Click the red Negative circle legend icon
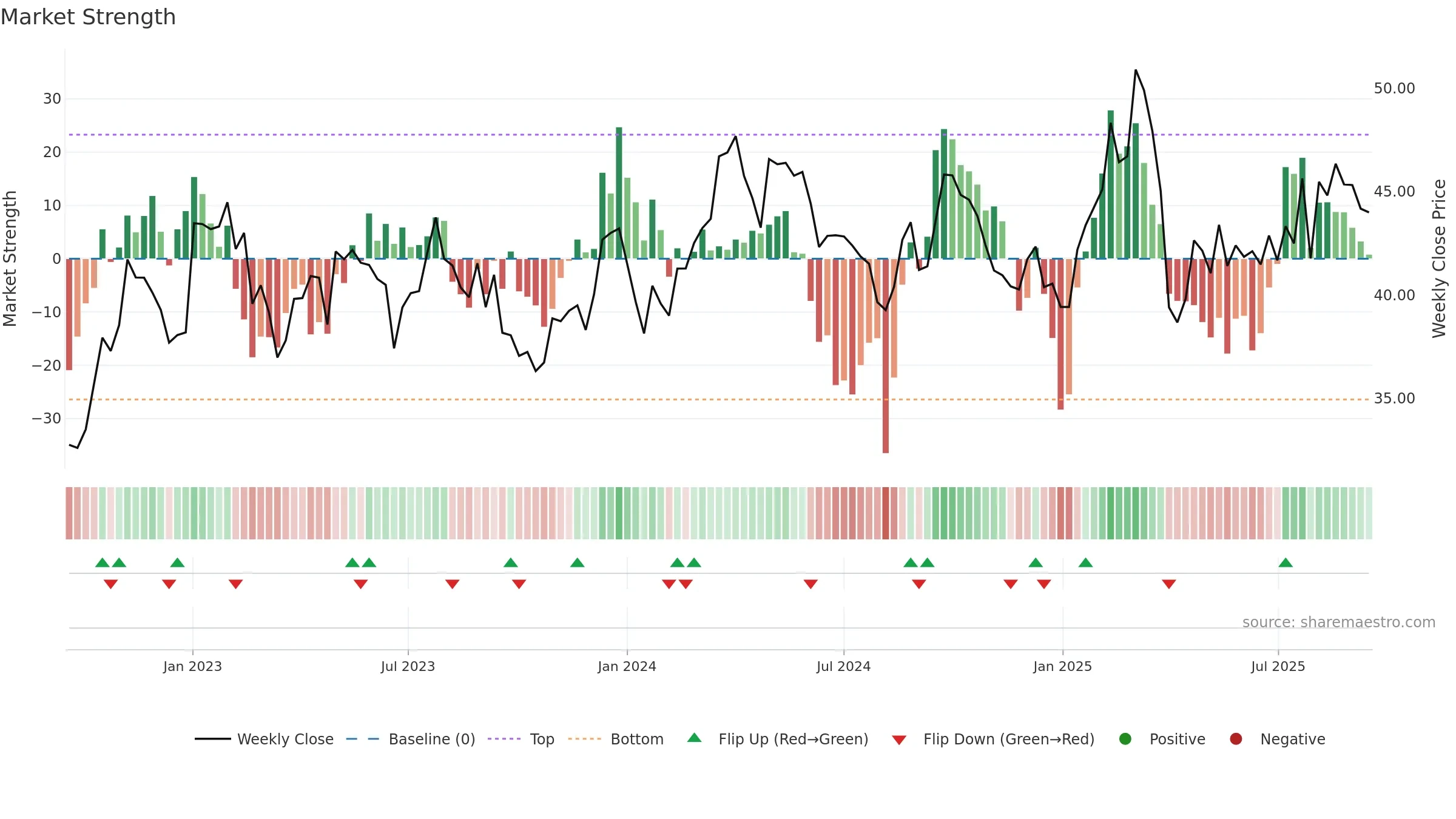 1236,739
